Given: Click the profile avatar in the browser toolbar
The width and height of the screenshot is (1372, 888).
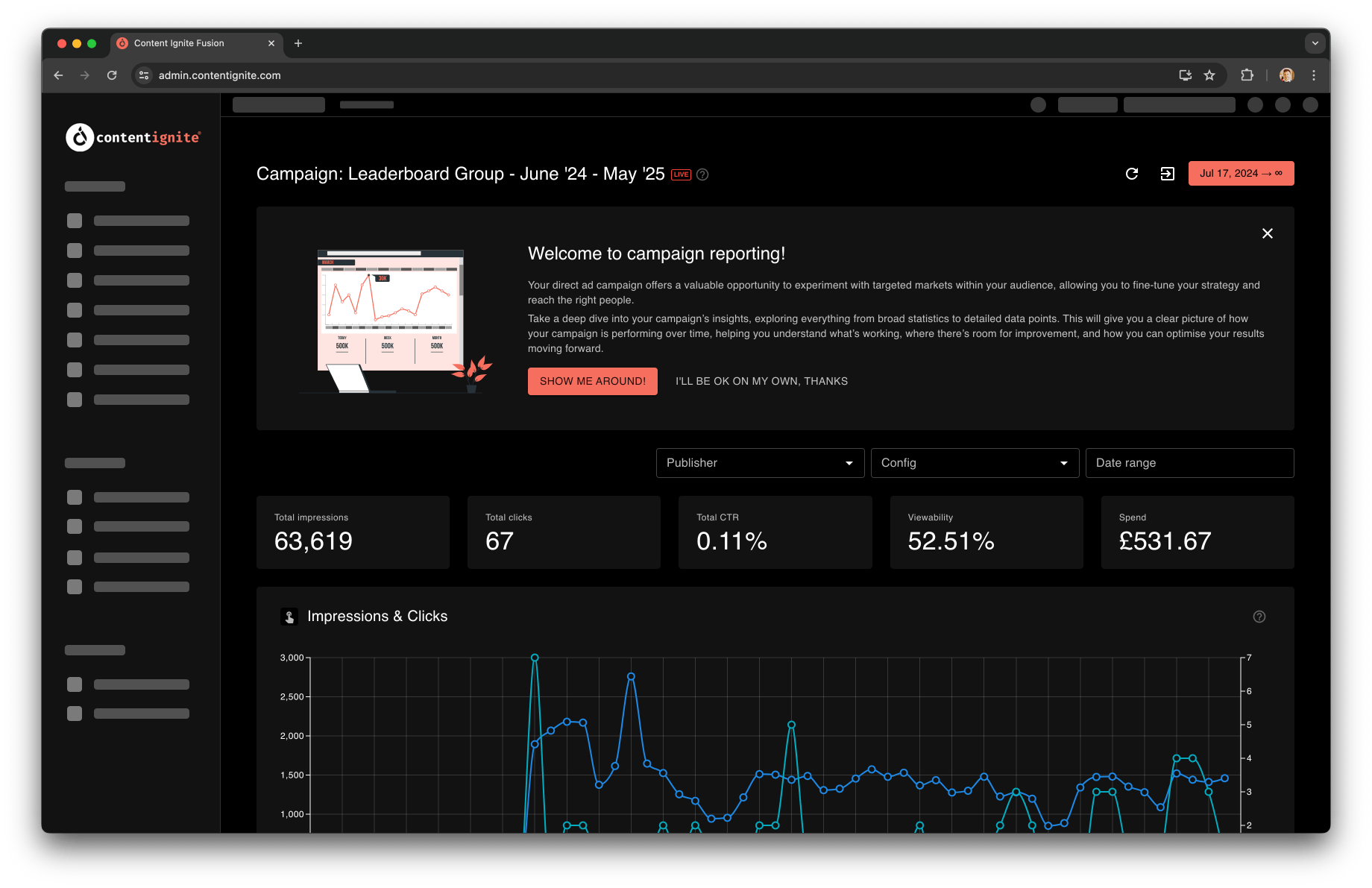Looking at the screenshot, I should pyautogui.click(x=1286, y=75).
